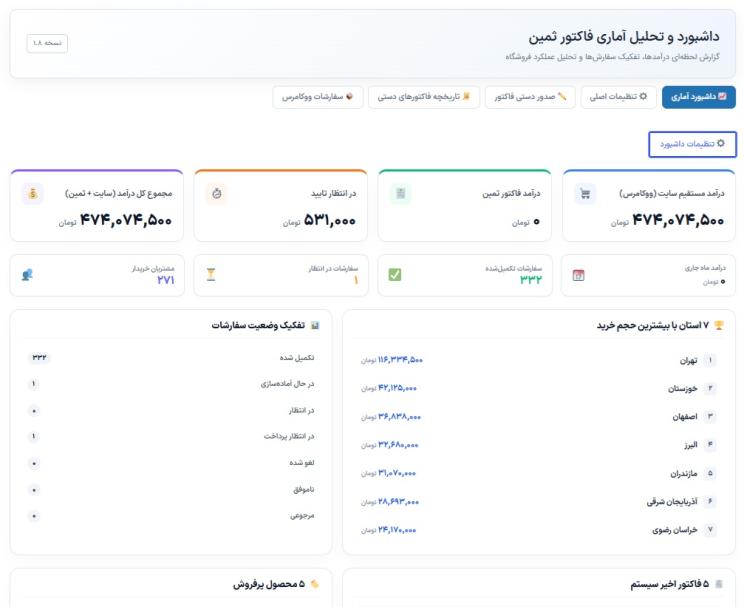Screen dimensions: 744x607
Task: Click the completed orders count ۳۳۲ in card
Action: click(530, 280)
